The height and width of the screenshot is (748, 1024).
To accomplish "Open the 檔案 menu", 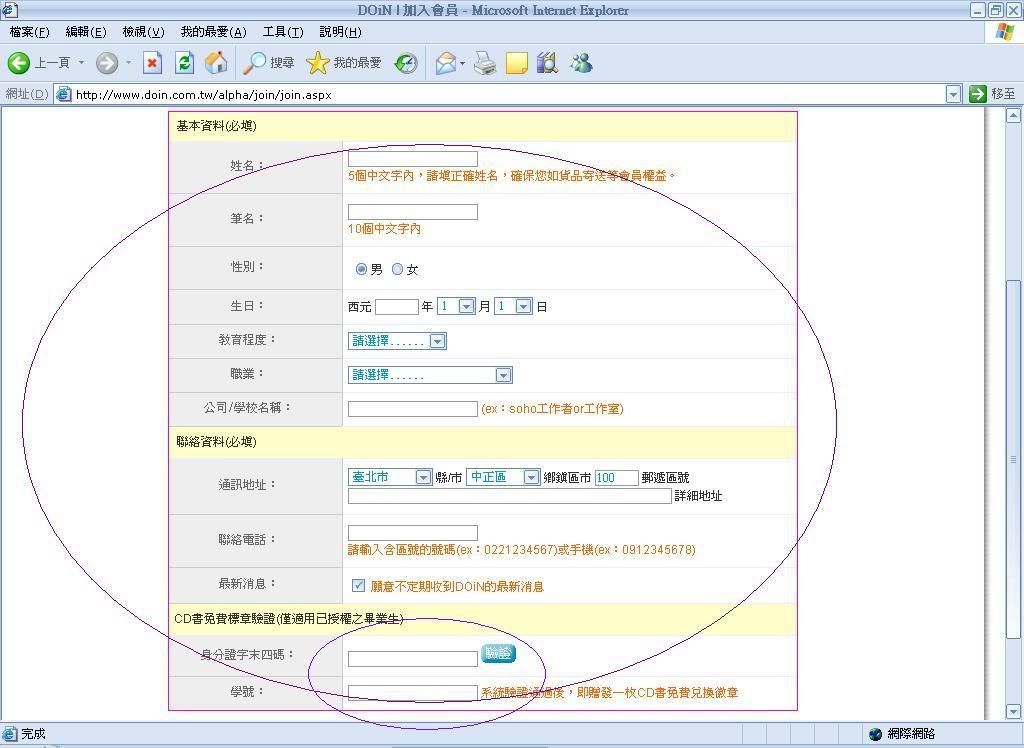I will point(29,32).
